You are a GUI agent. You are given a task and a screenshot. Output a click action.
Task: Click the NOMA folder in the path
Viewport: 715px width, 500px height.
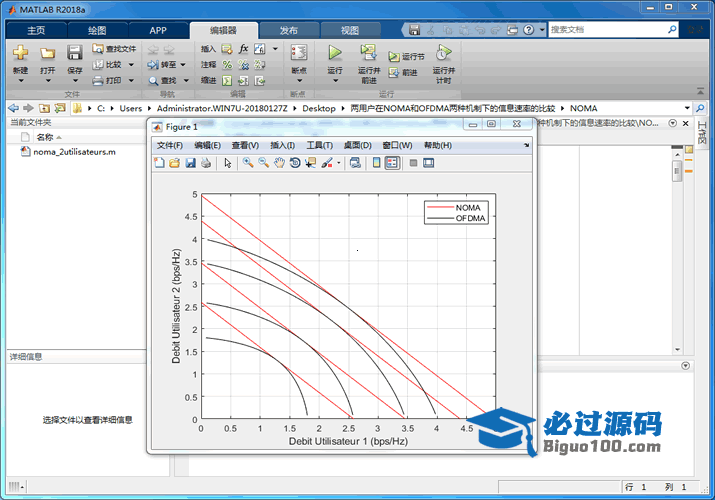(x=583, y=108)
